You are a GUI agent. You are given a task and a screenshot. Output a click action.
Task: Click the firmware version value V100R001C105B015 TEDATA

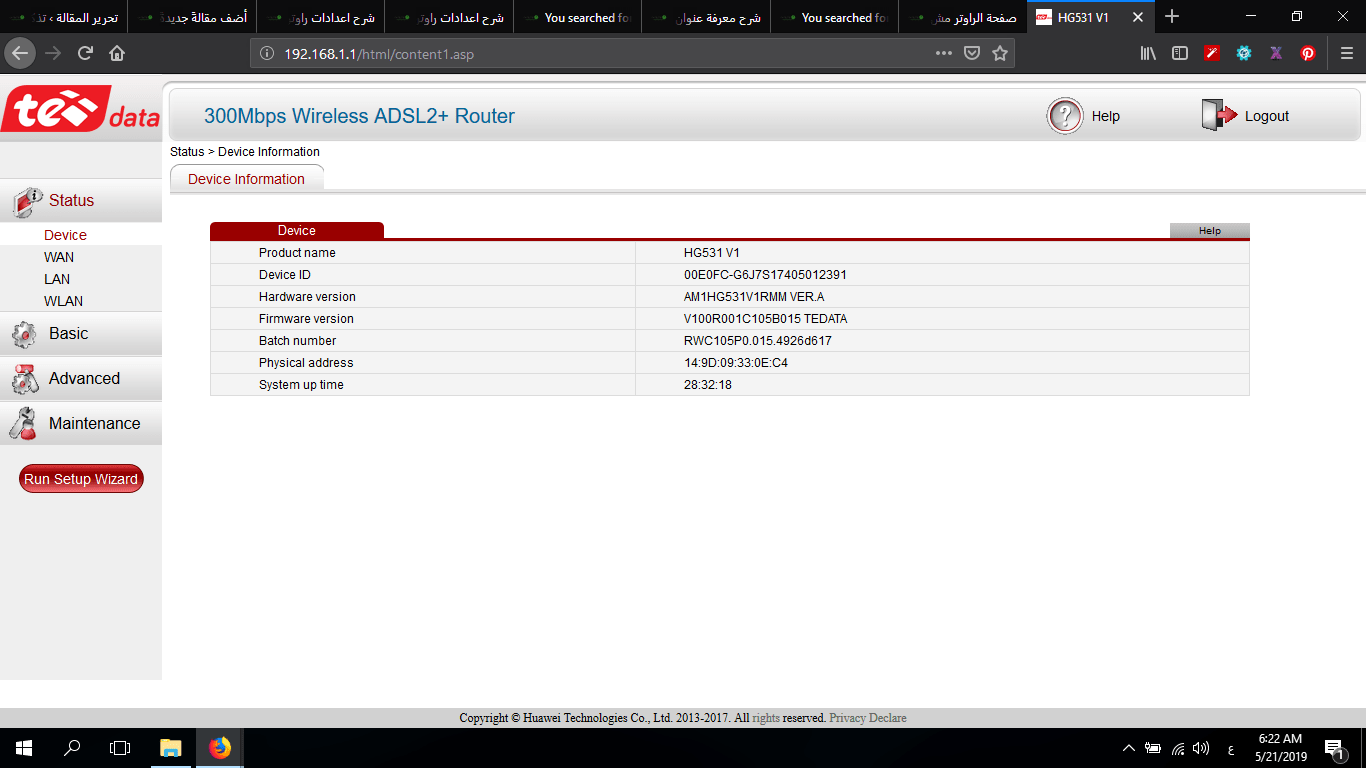(766, 319)
